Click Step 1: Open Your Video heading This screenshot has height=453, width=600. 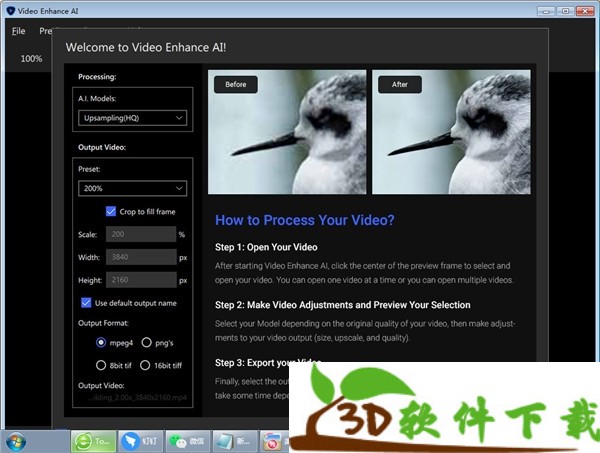[266, 247]
